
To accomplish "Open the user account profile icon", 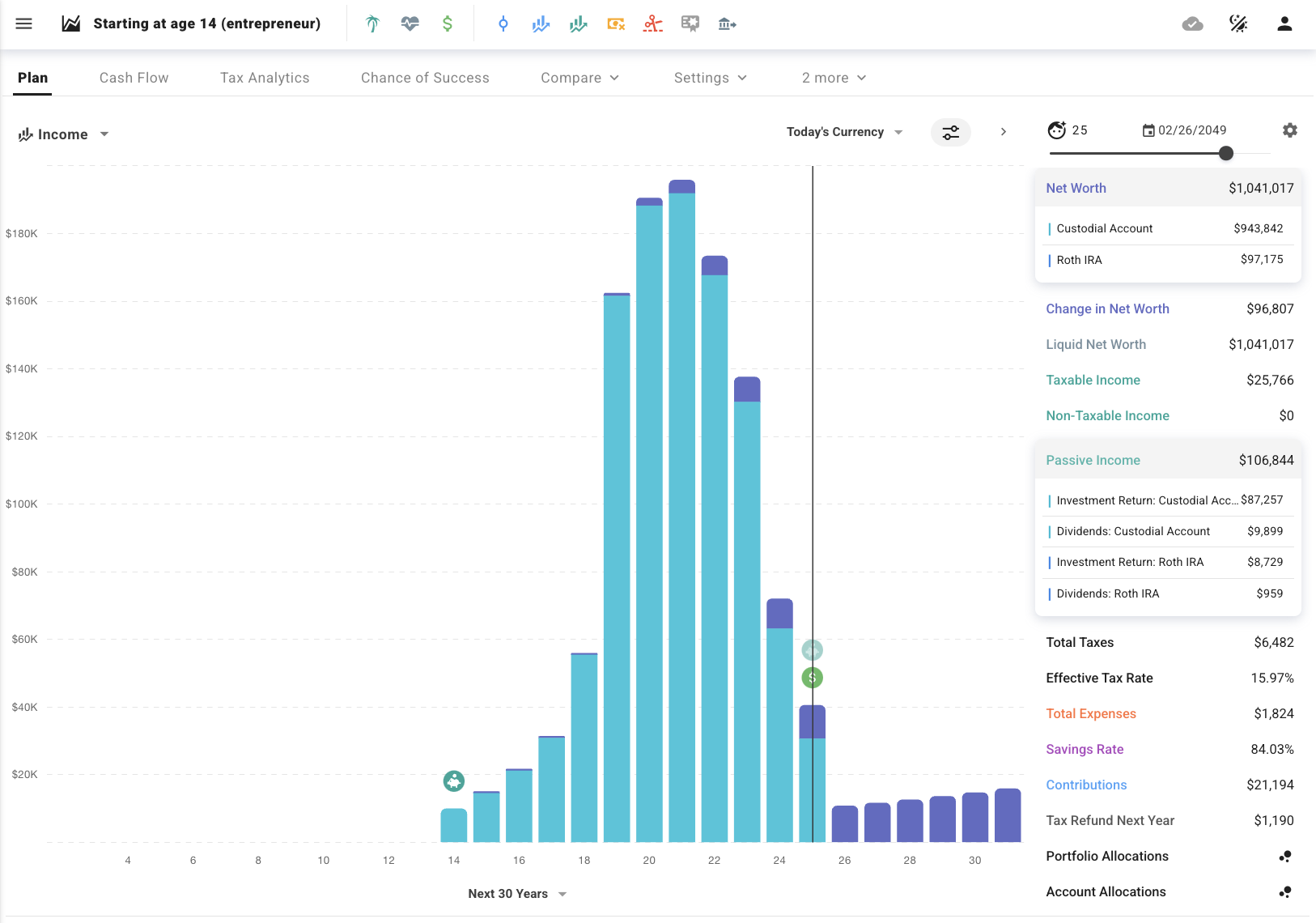I will [1284, 24].
